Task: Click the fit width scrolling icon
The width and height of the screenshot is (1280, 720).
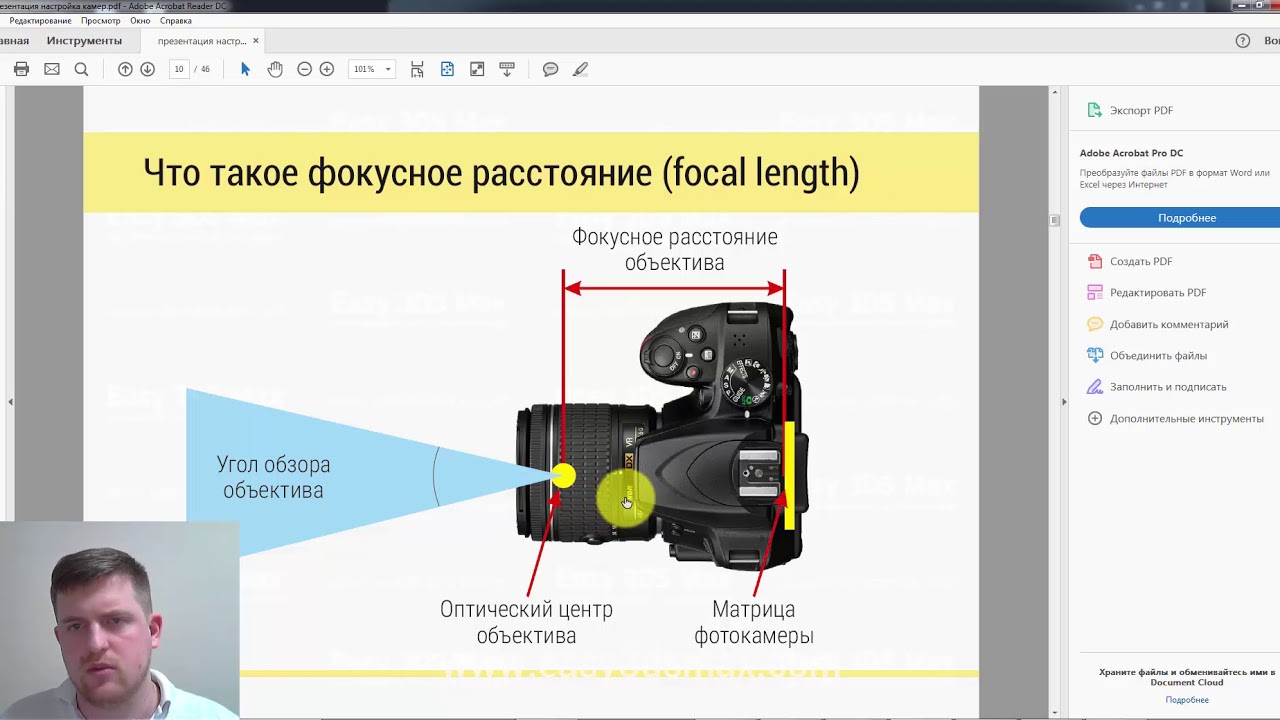Action: pos(417,69)
